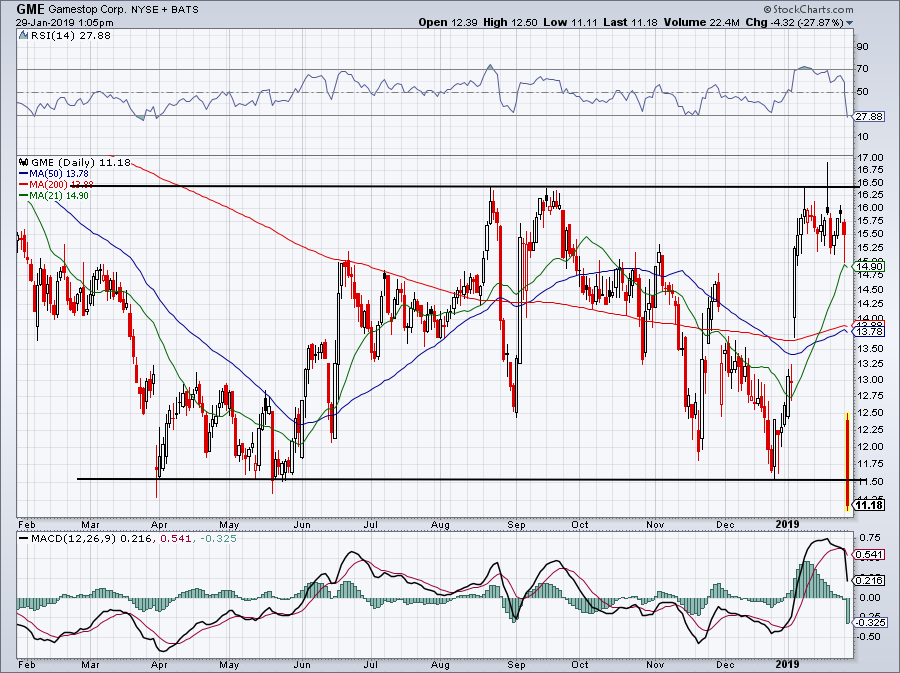Click the 11.50 price axis label
This screenshot has width=900, height=673.
(x=869, y=481)
